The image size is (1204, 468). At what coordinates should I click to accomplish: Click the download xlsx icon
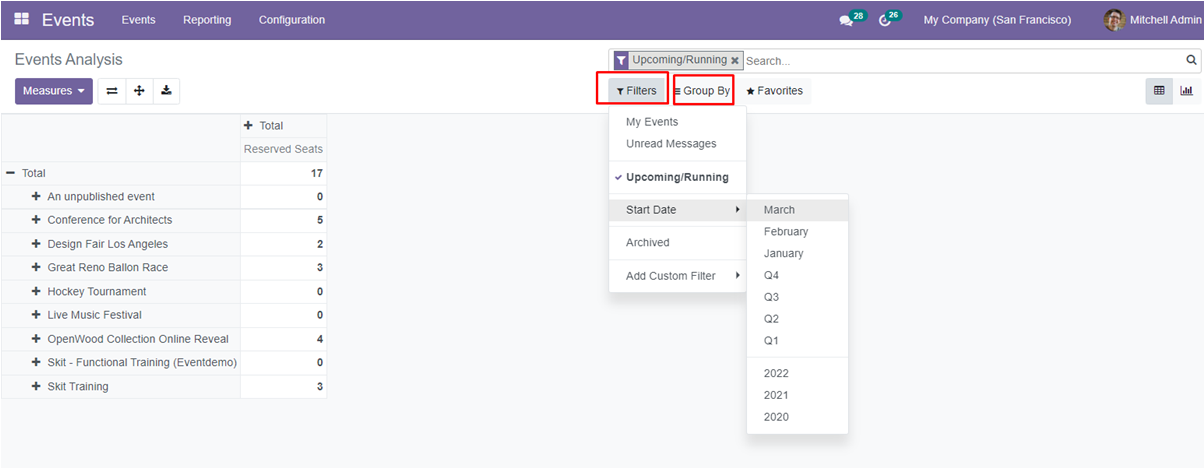(x=166, y=91)
